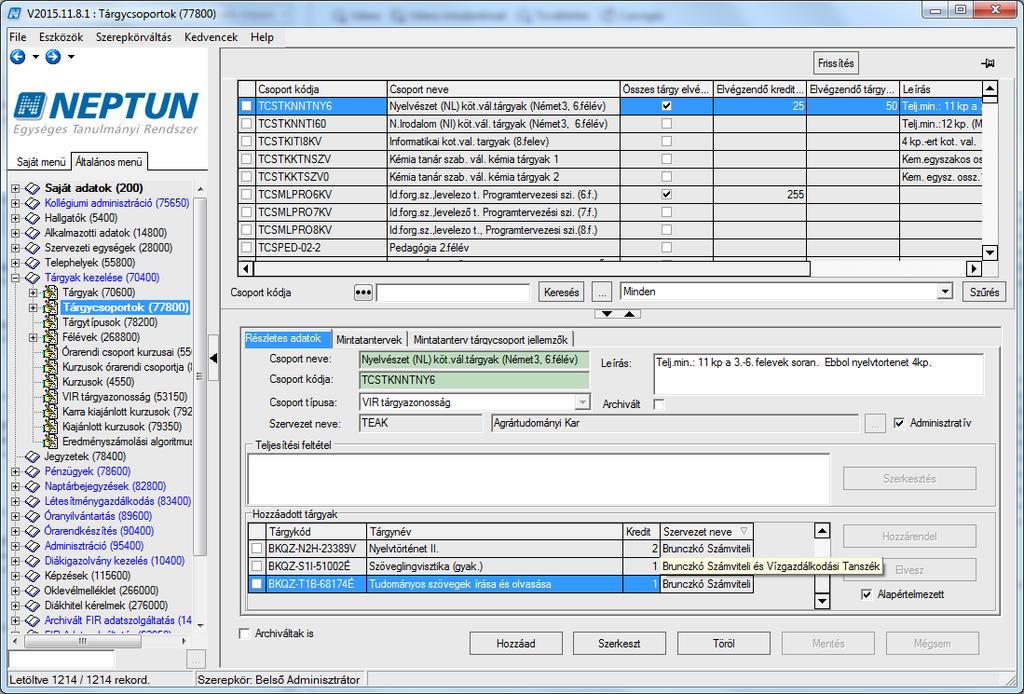Click the Jegyzetek (78400) diamond icon
1024x694 pixels.
coord(33,456)
